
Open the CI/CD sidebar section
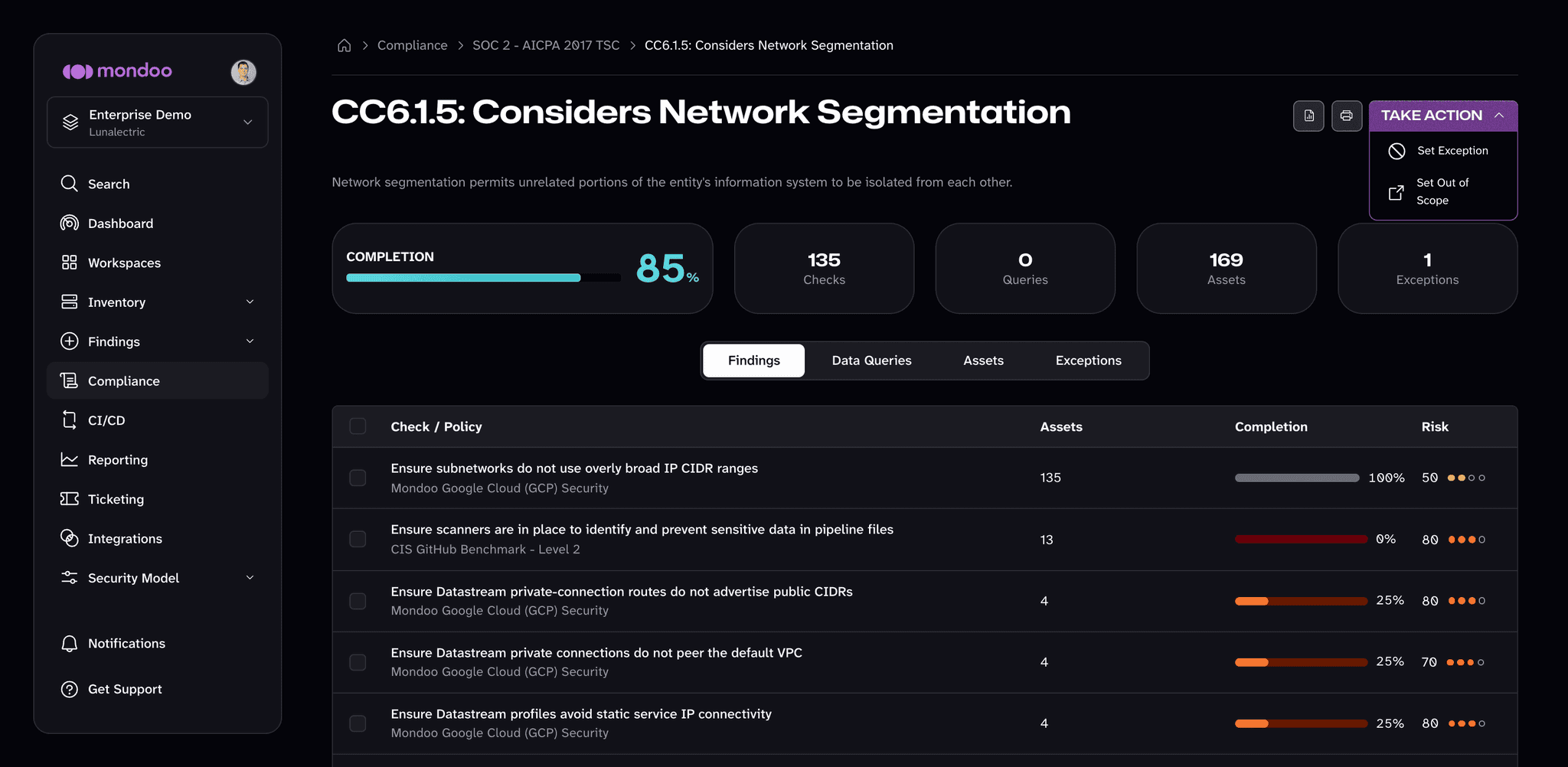(158, 420)
